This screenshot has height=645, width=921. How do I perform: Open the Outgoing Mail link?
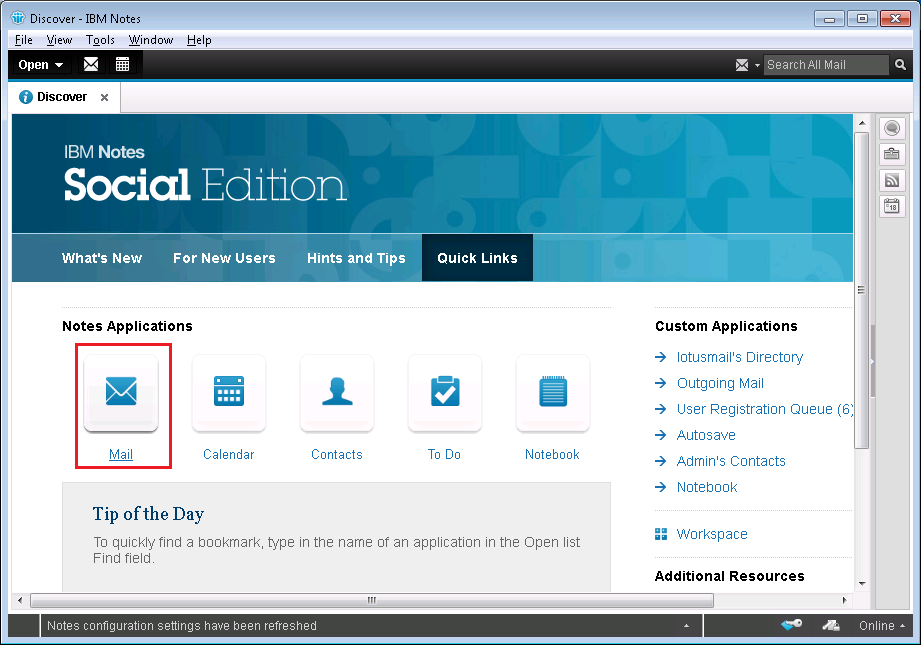(721, 383)
